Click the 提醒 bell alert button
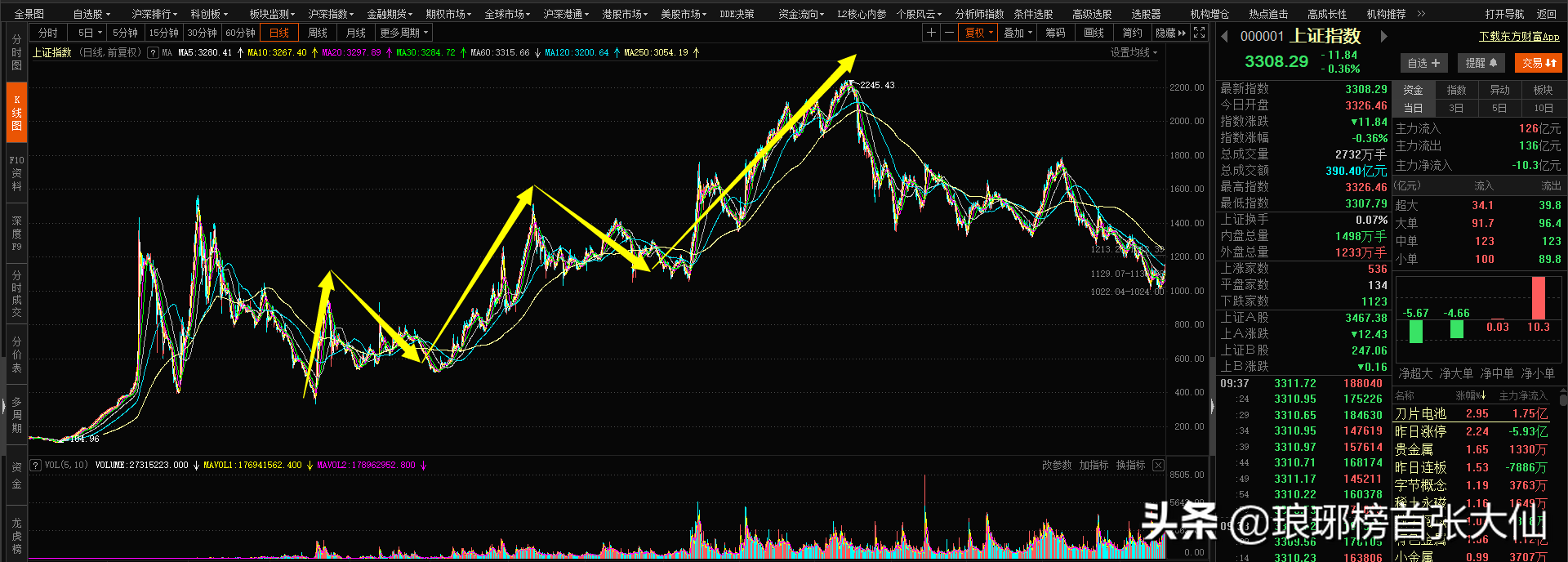 (x=1481, y=63)
